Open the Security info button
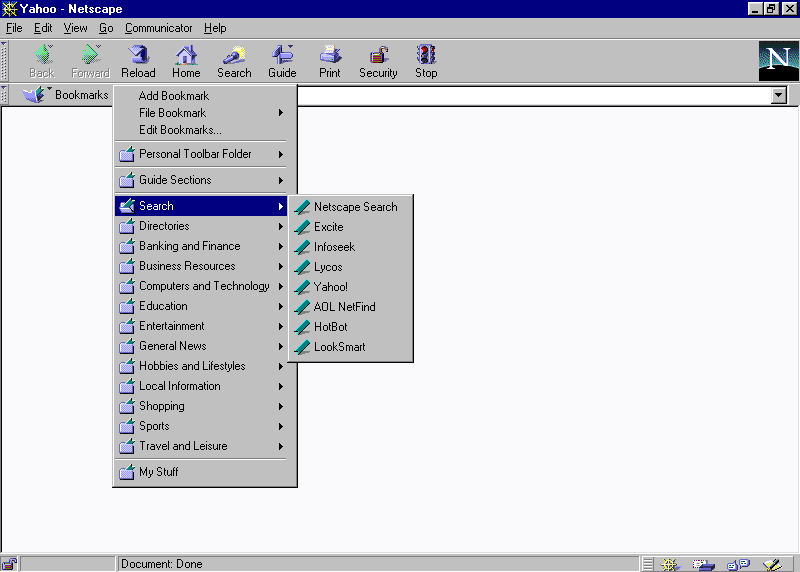 (x=378, y=61)
